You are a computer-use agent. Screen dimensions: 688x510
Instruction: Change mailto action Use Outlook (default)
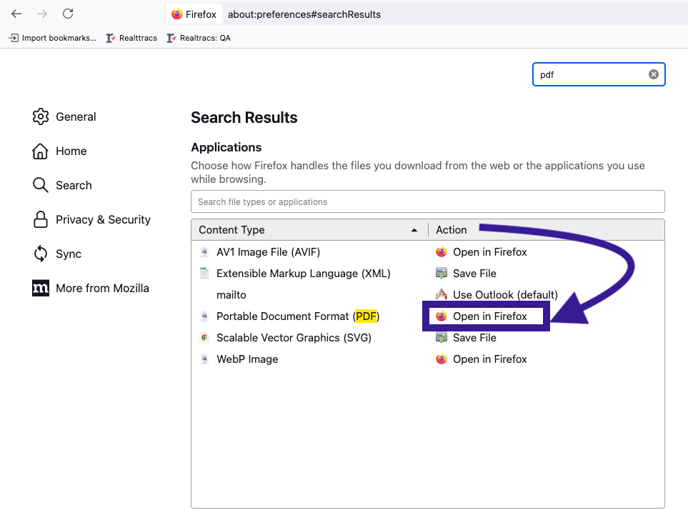496,295
